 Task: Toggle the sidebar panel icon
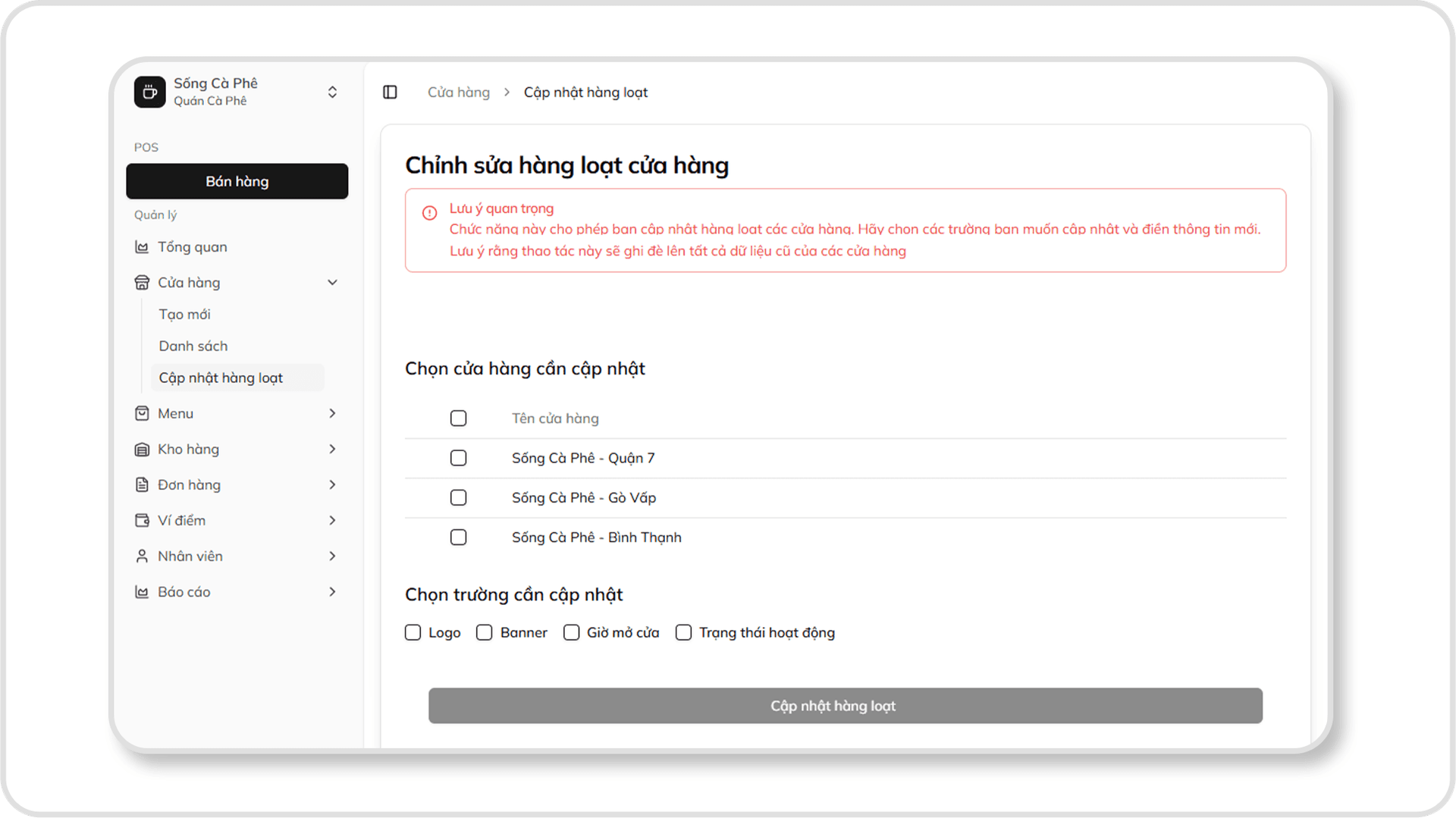[x=390, y=92]
